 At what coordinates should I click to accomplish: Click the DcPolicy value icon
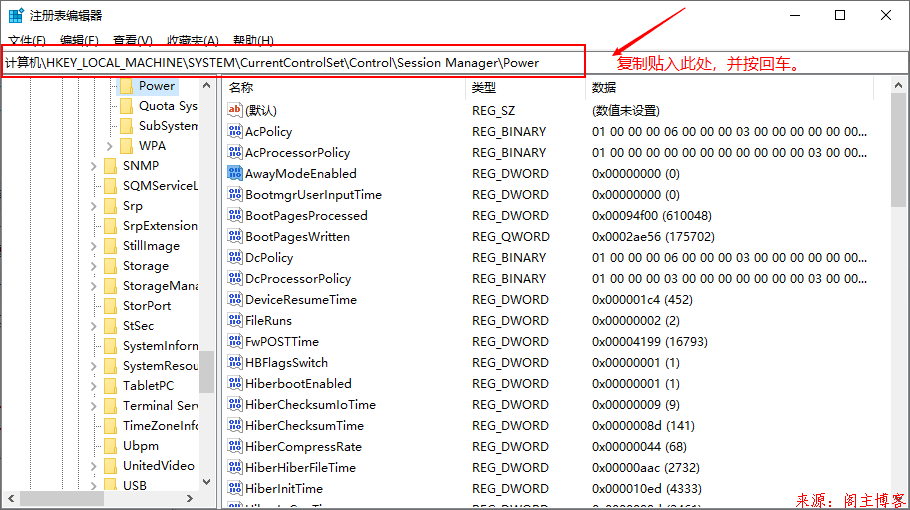234,257
